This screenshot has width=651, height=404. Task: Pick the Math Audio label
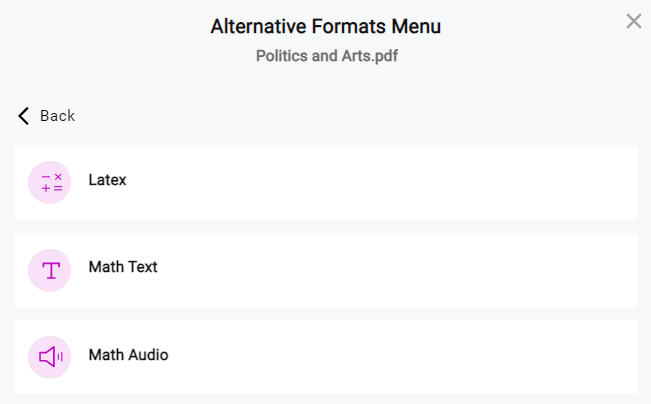pyautogui.click(x=128, y=355)
